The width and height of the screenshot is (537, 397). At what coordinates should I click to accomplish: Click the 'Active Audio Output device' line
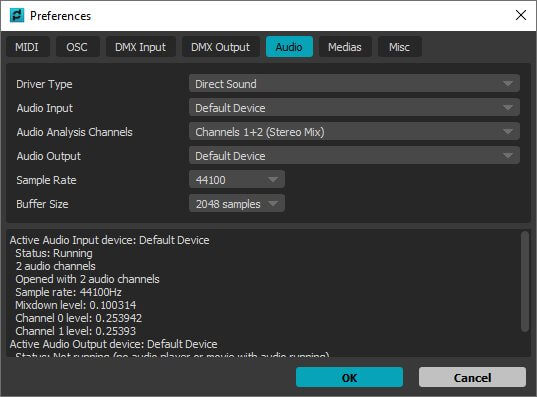coord(113,344)
